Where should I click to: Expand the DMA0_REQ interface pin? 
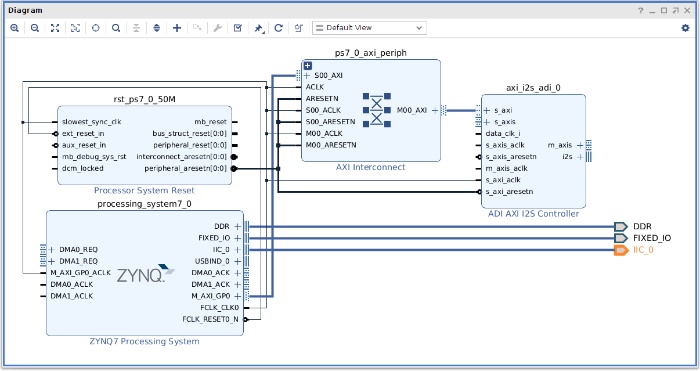pos(52,250)
